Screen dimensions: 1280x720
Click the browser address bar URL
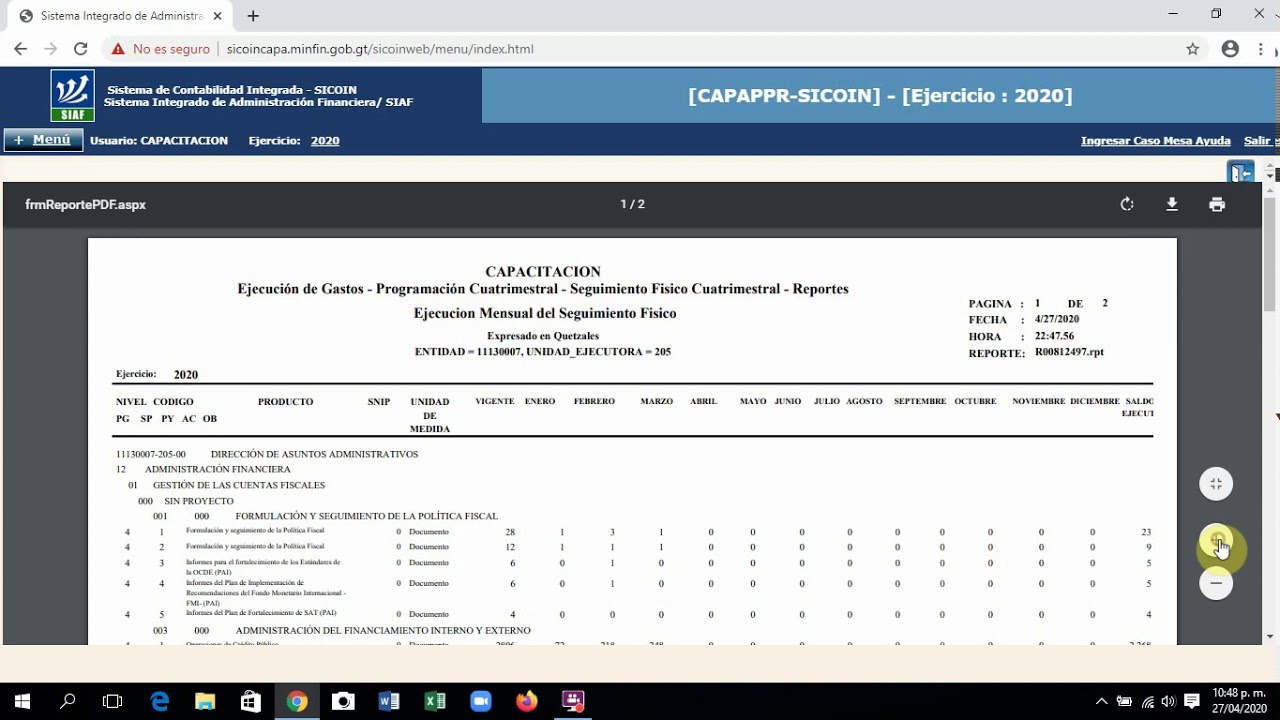click(x=380, y=49)
